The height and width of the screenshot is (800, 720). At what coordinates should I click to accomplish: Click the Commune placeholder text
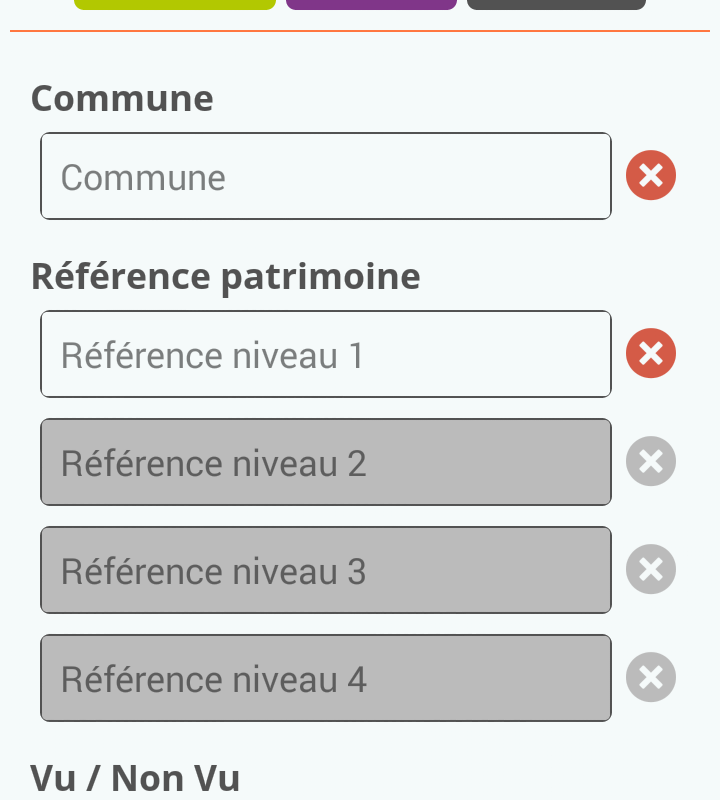[143, 178]
